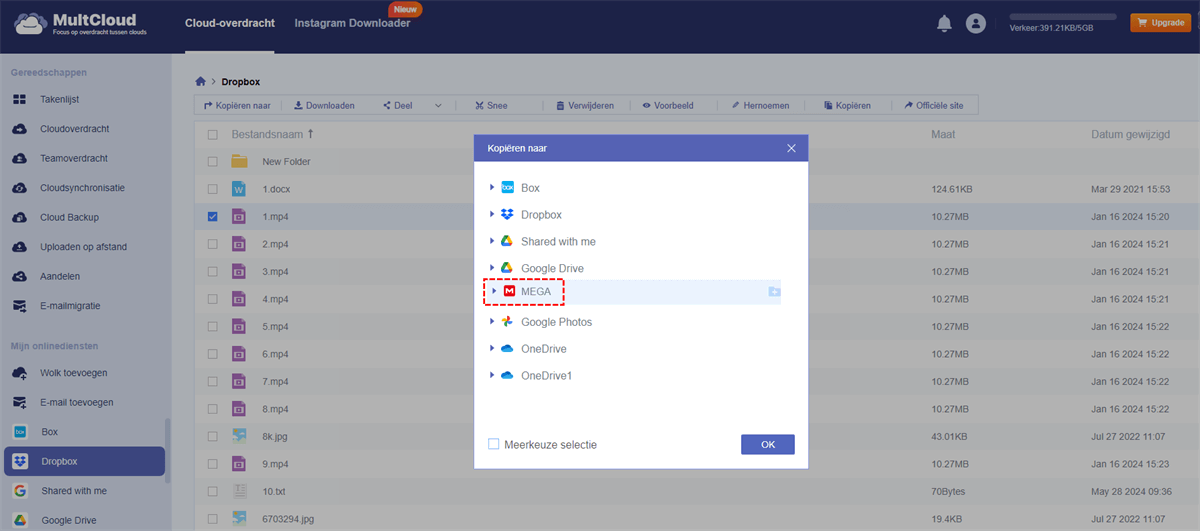
Task: Uncheck the 1.mp4 row checkbox
Action: 212,216
